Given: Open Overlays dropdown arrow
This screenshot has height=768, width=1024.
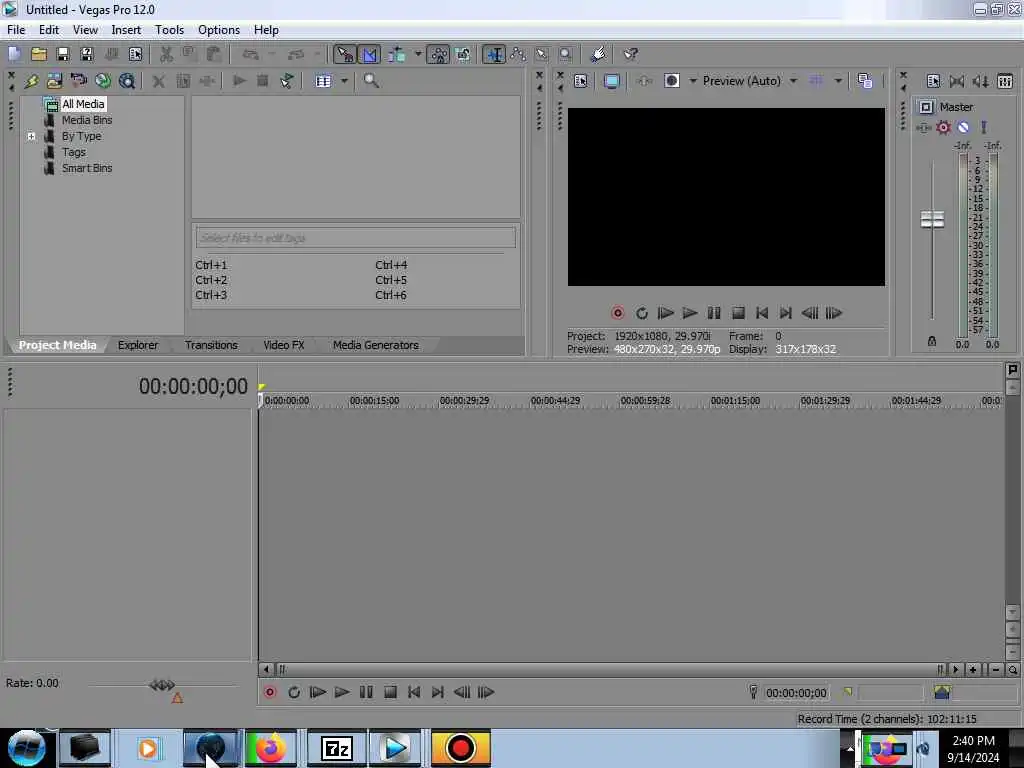Looking at the screenshot, I should (x=838, y=81).
